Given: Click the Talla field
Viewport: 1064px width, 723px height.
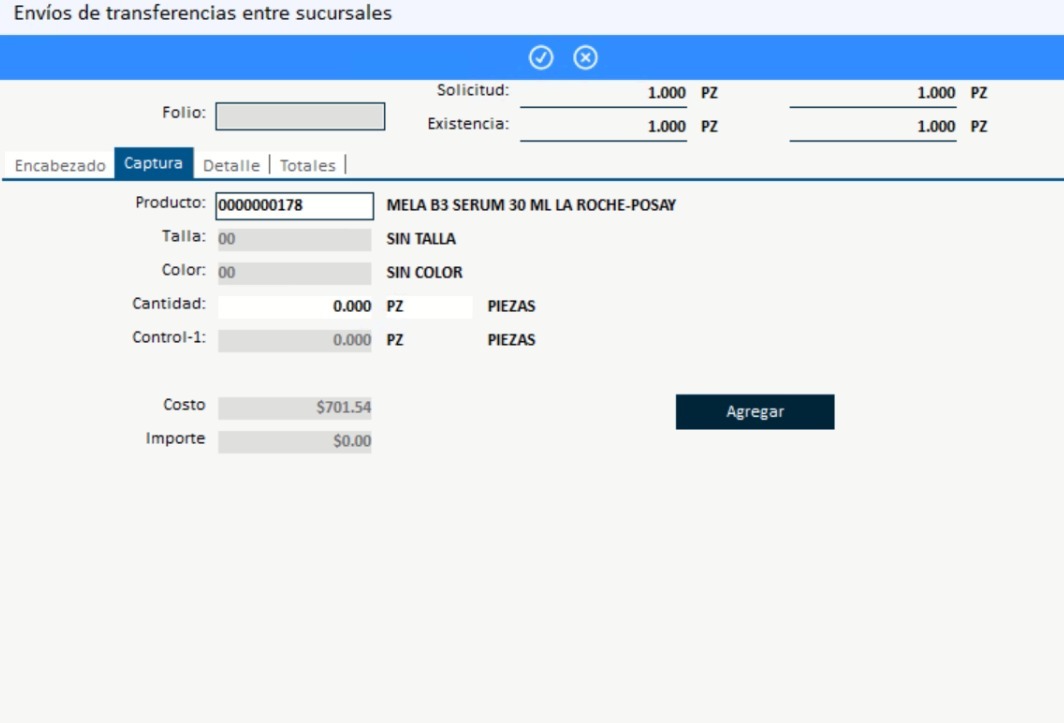Looking at the screenshot, I should [x=294, y=240].
